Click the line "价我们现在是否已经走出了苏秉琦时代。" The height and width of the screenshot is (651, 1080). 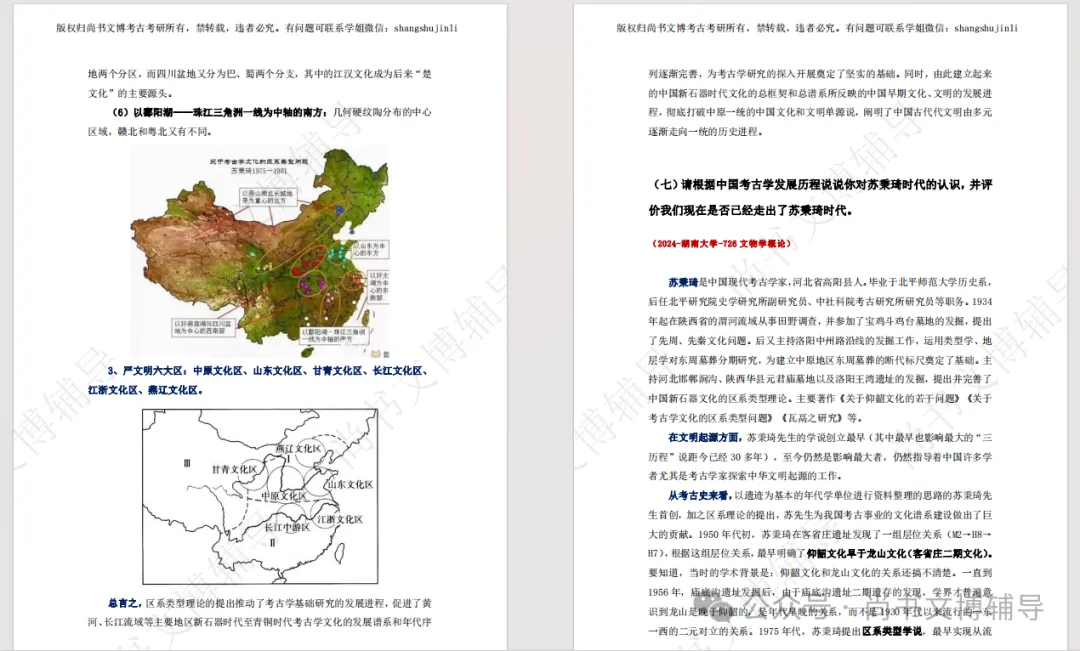pos(751,210)
